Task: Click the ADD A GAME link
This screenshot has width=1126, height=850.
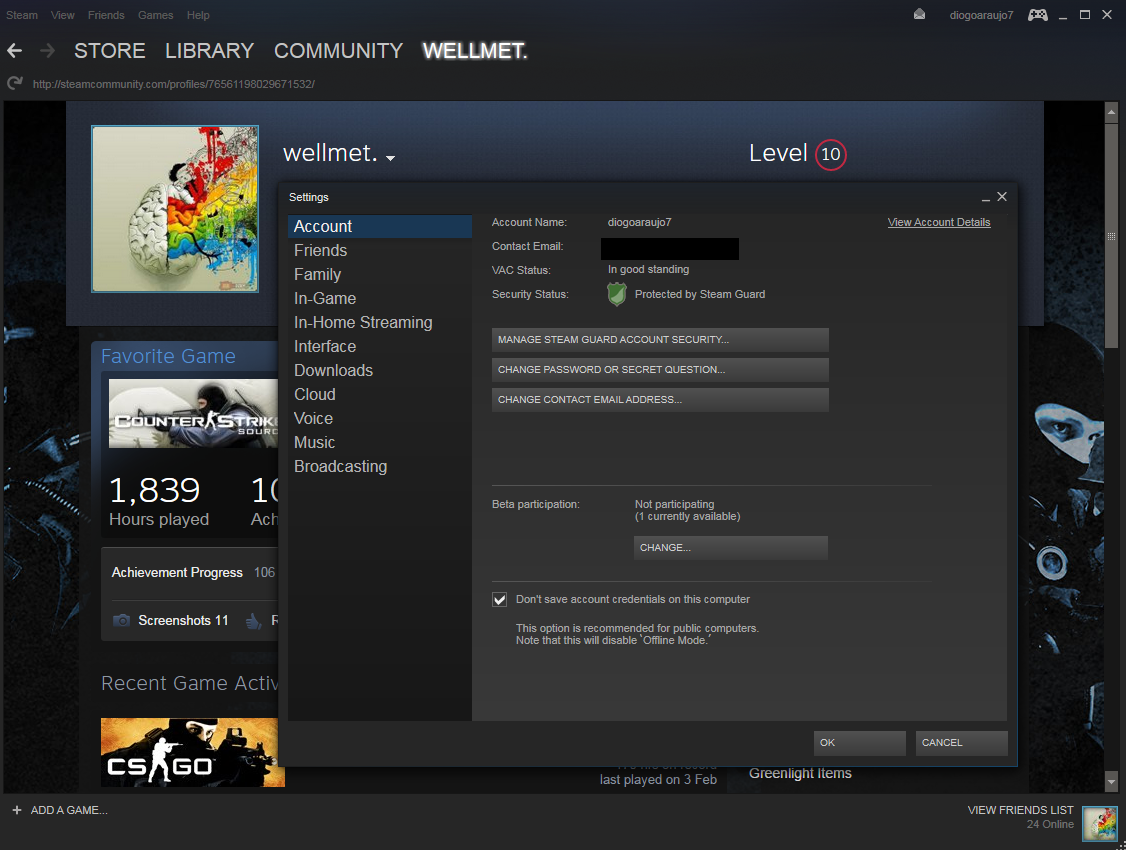Action: (x=69, y=810)
